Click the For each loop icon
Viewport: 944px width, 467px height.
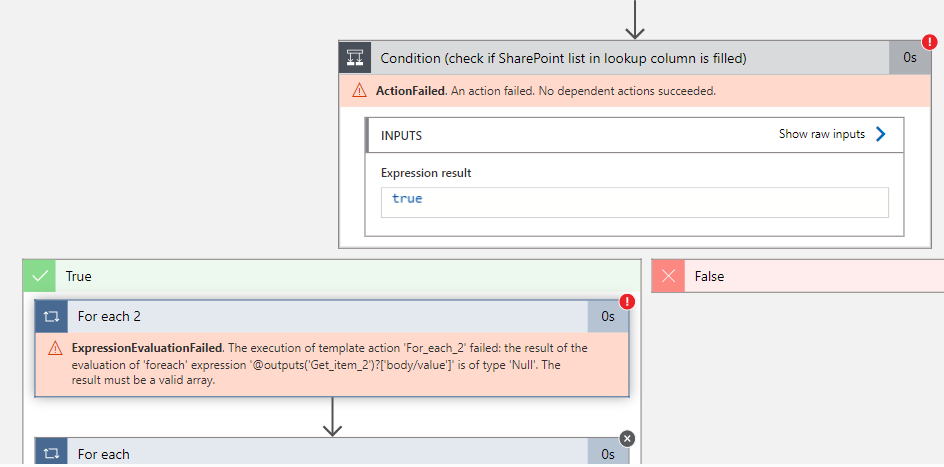coord(52,453)
